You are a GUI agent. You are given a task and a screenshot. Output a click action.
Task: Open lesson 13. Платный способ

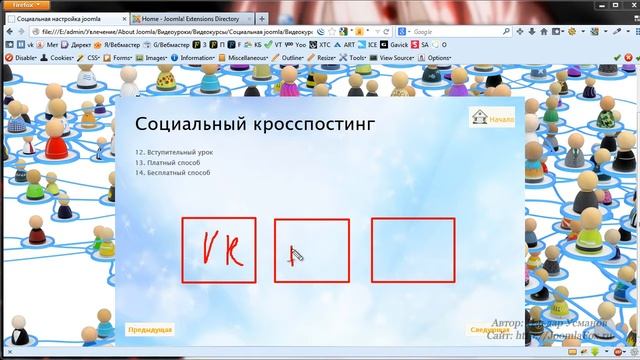(x=167, y=162)
